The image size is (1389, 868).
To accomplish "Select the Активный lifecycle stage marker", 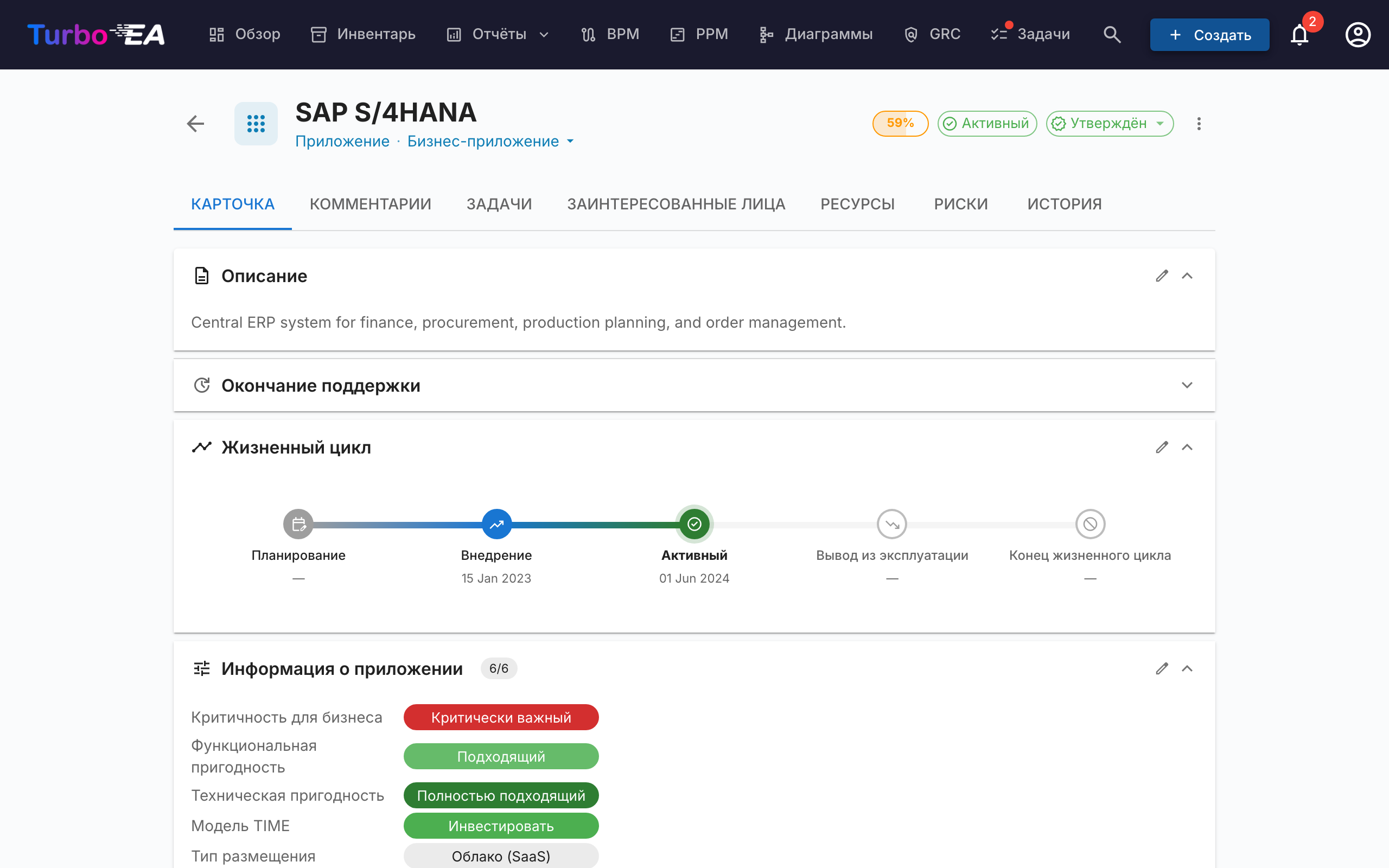I will [x=694, y=524].
